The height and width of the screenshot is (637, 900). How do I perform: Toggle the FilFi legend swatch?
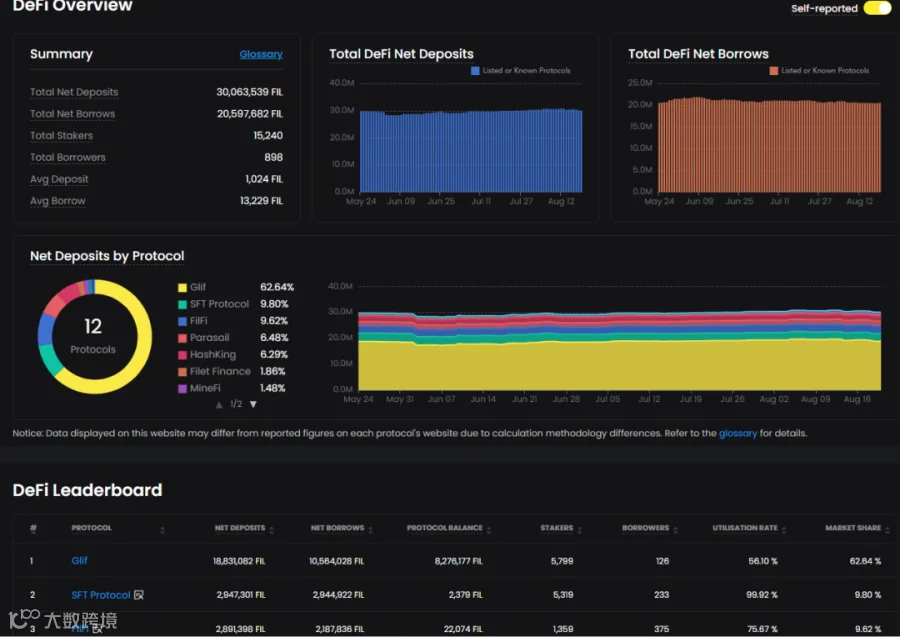tap(183, 321)
